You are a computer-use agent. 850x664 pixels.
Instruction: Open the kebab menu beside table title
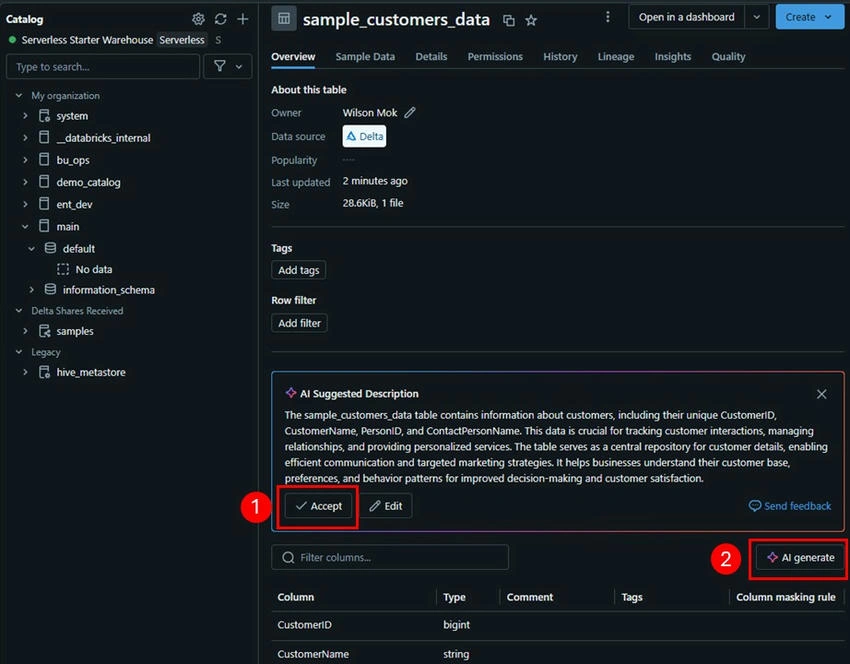click(x=608, y=17)
